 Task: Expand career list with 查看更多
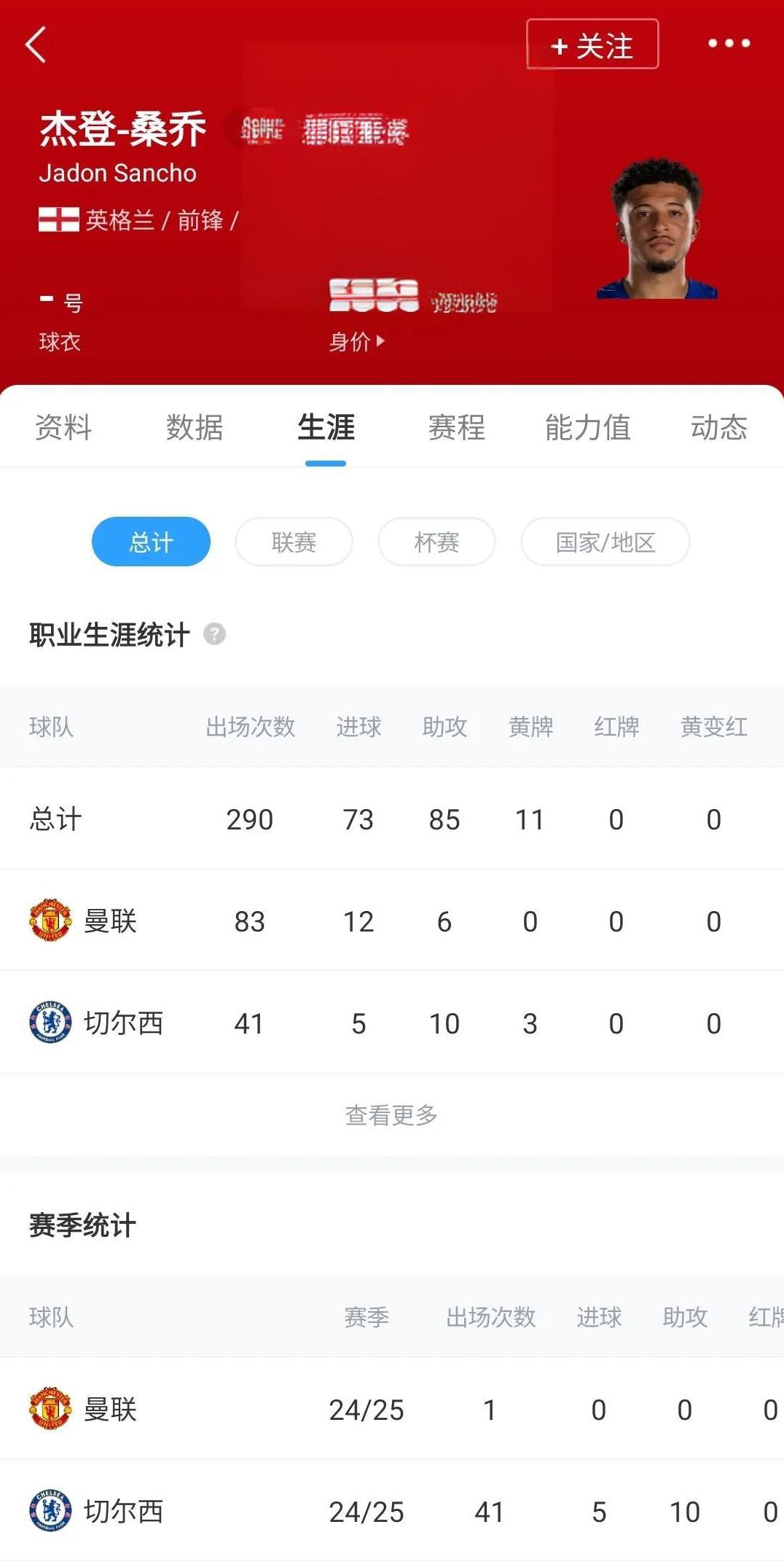click(391, 1114)
